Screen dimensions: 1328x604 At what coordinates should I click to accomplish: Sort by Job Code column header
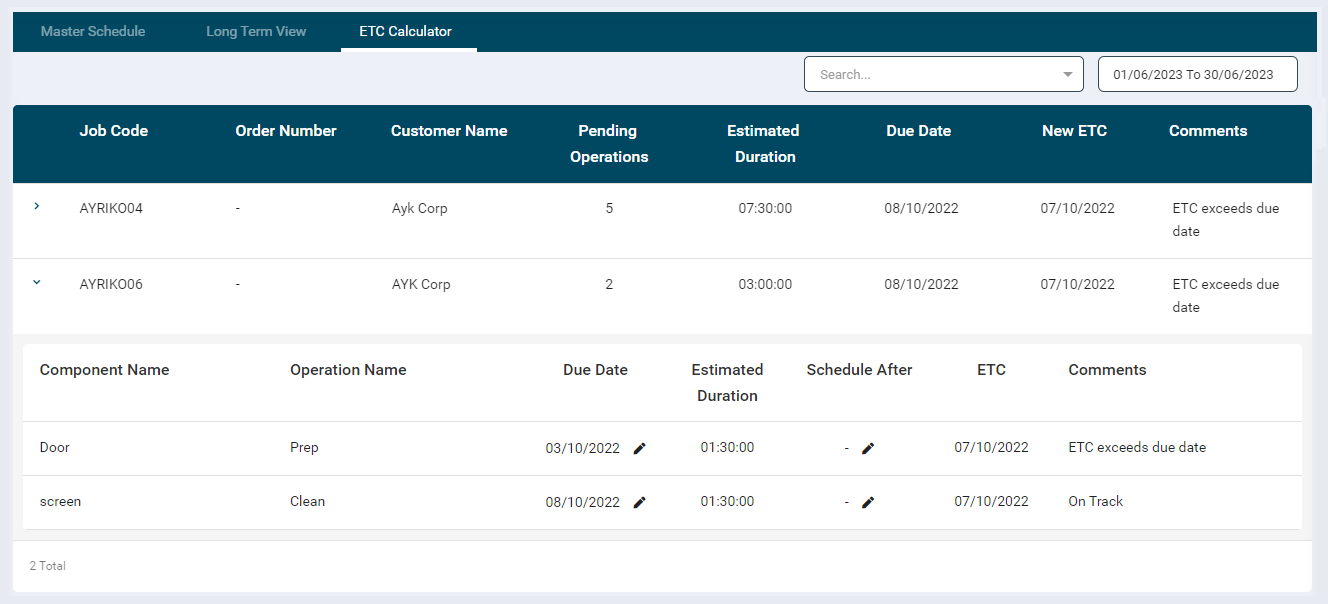pyautogui.click(x=114, y=131)
